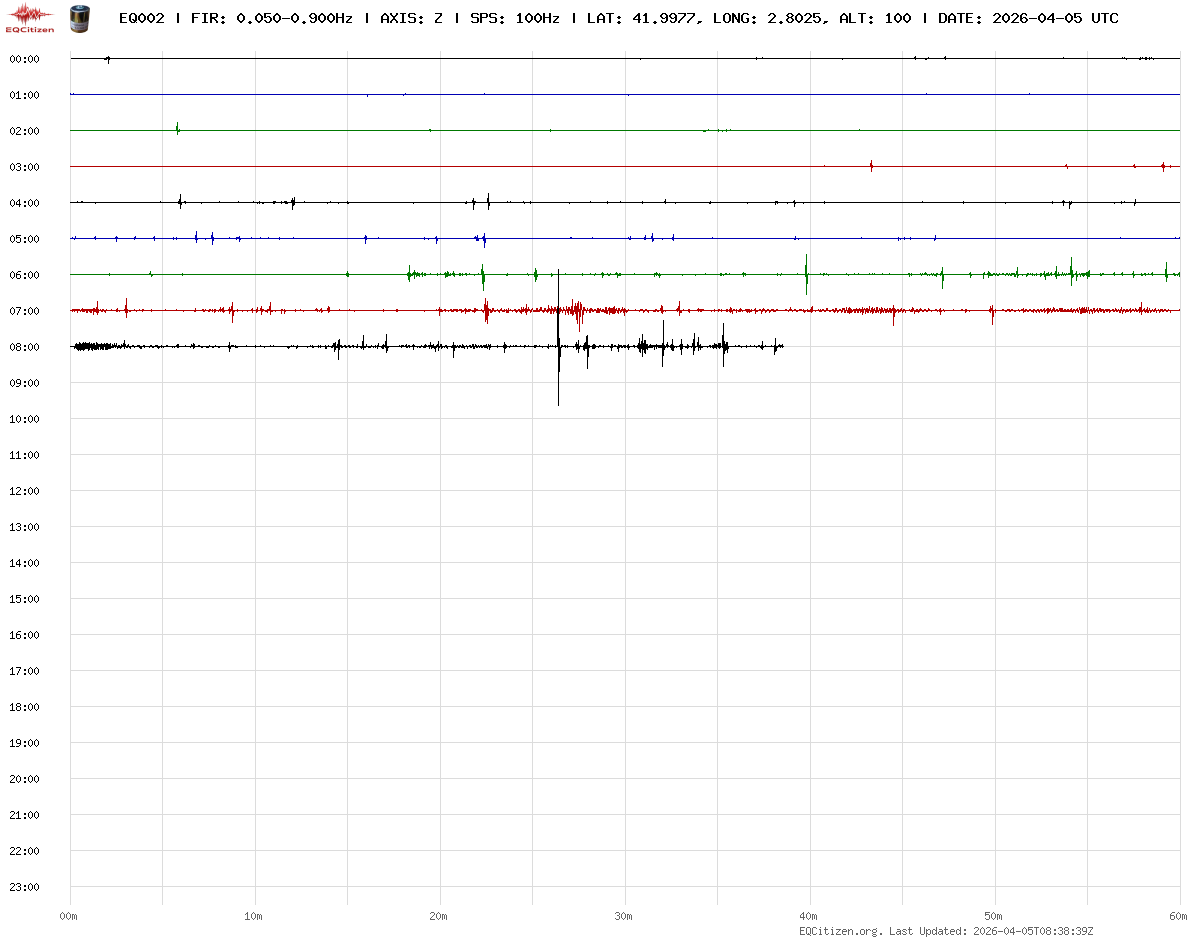The image size is (1200, 940).
Task: Click the 60m minute axis label
Action: [1178, 916]
